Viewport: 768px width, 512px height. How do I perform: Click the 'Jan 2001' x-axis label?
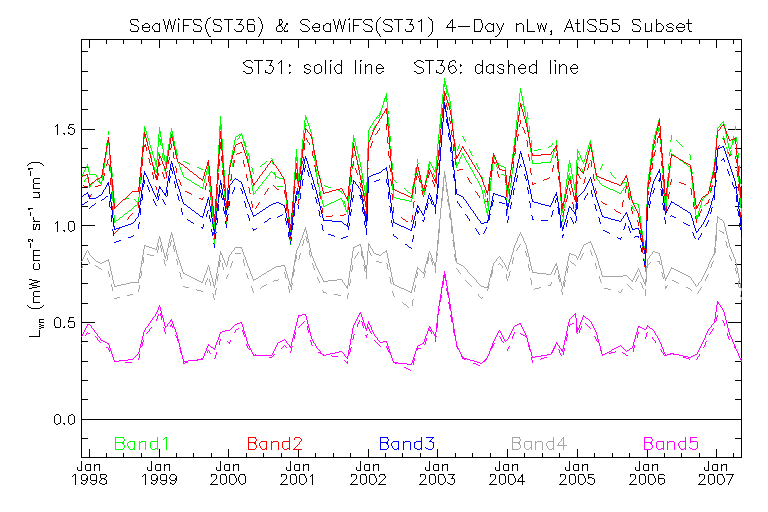coord(298,473)
